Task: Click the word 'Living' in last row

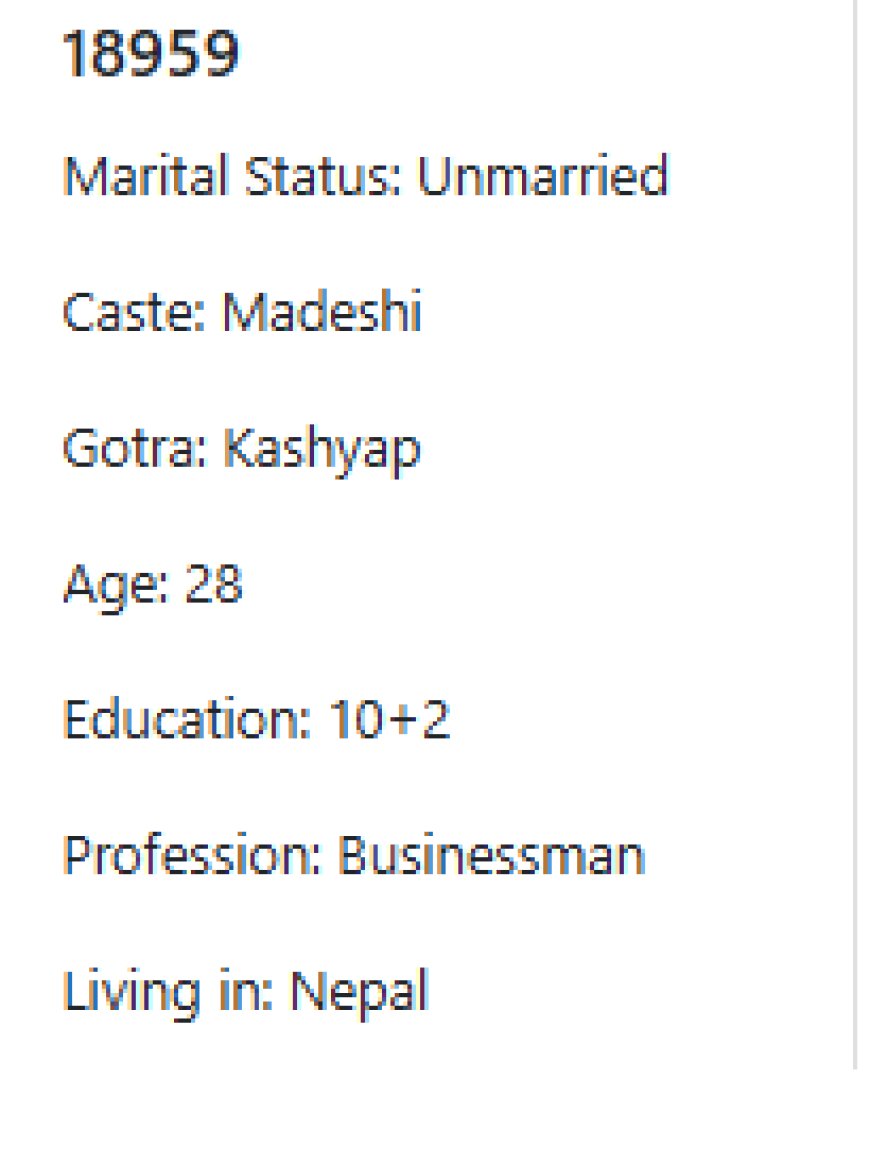Action: pos(132,993)
